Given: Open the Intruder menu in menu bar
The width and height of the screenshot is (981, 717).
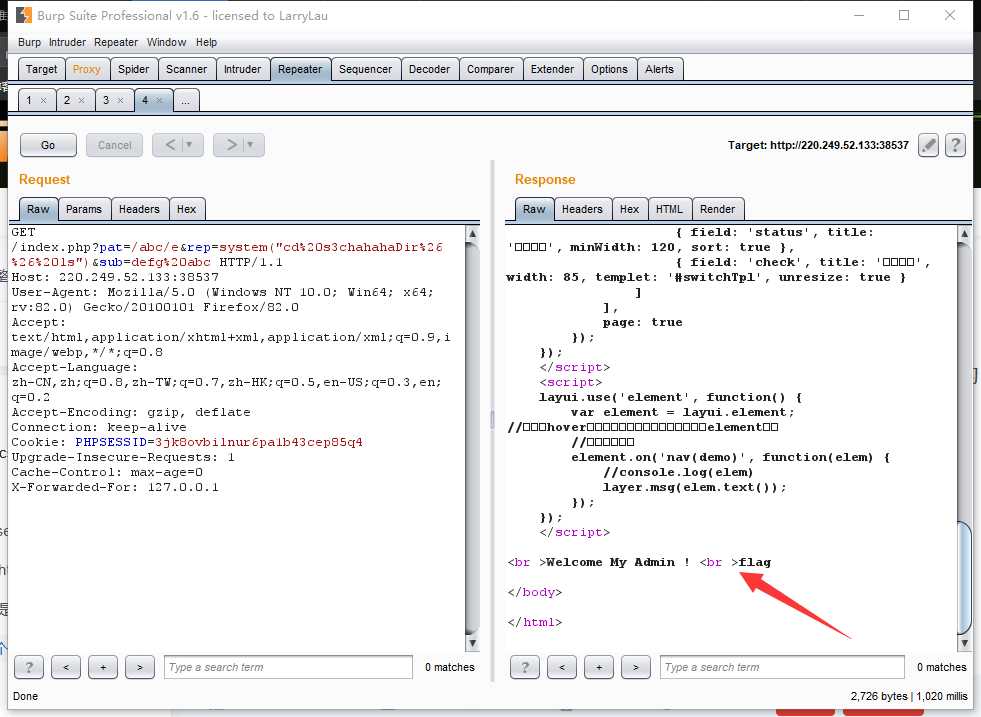Looking at the screenshot, I should (68, 42).
